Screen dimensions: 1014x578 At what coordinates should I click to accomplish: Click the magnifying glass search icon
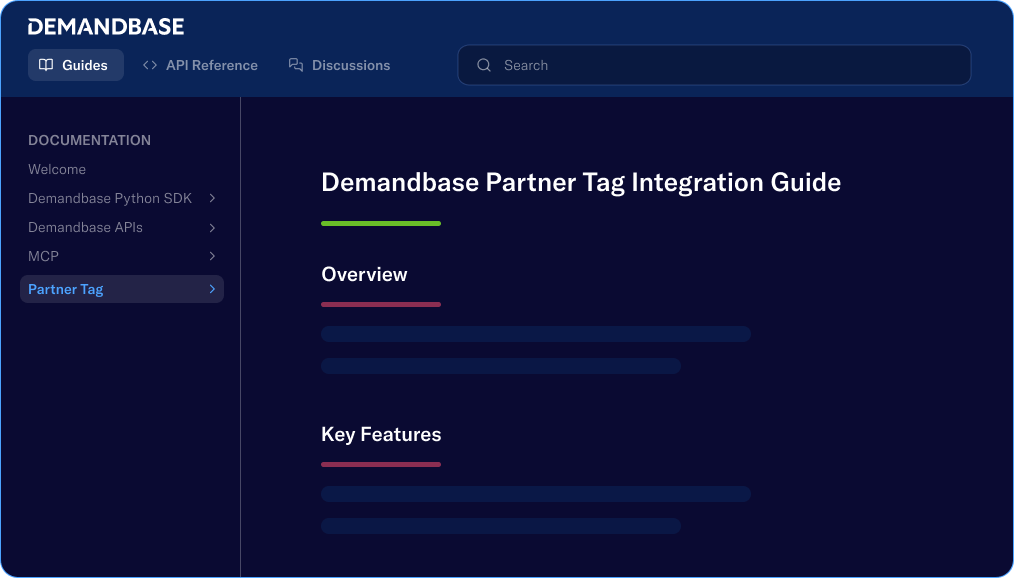[484, 65]
